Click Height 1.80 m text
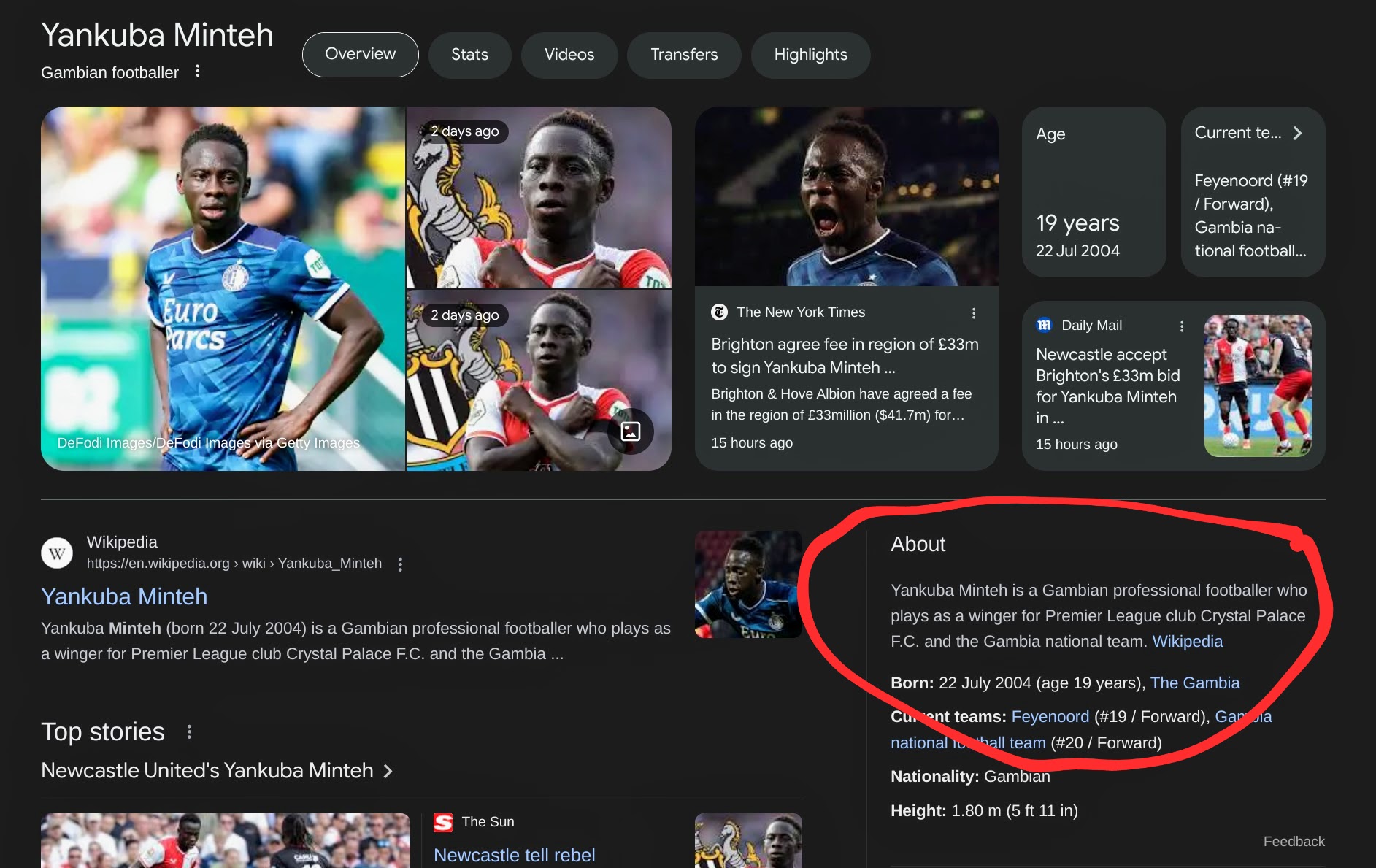1376x868 pixels. click(984, 810)
